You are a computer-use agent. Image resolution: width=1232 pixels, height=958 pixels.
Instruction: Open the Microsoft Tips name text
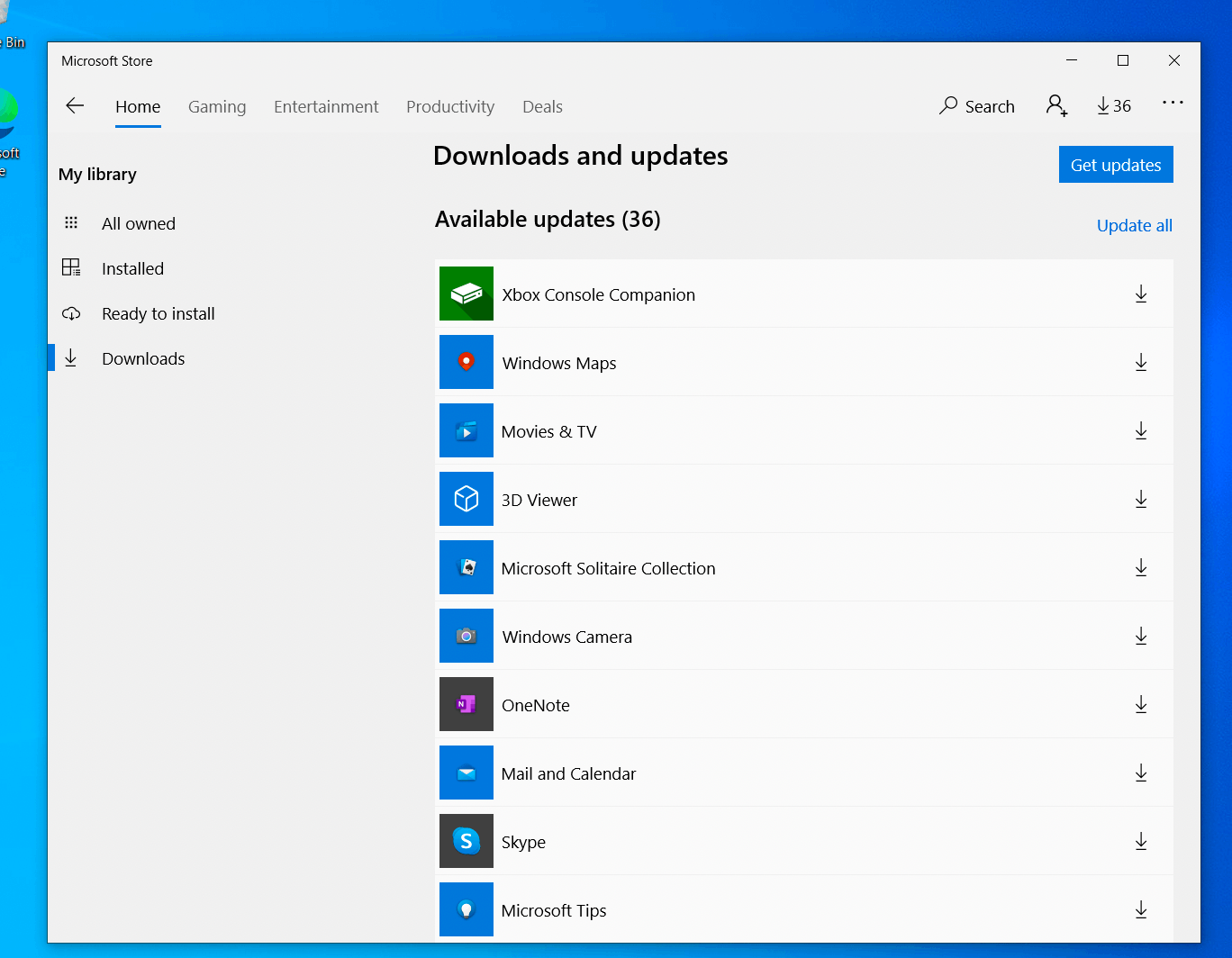554,910
